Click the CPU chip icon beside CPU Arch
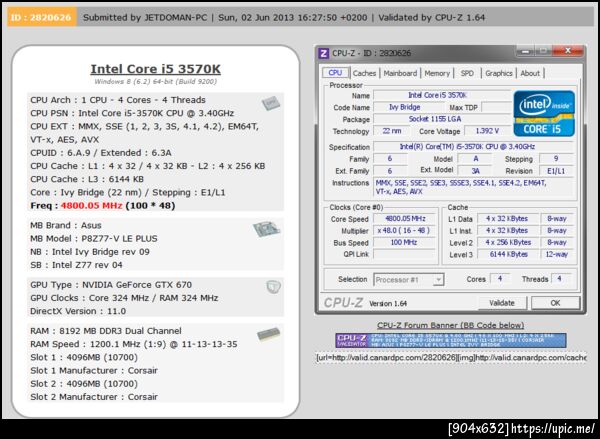The height and width of the screenshot is (439, 600). 271,103
